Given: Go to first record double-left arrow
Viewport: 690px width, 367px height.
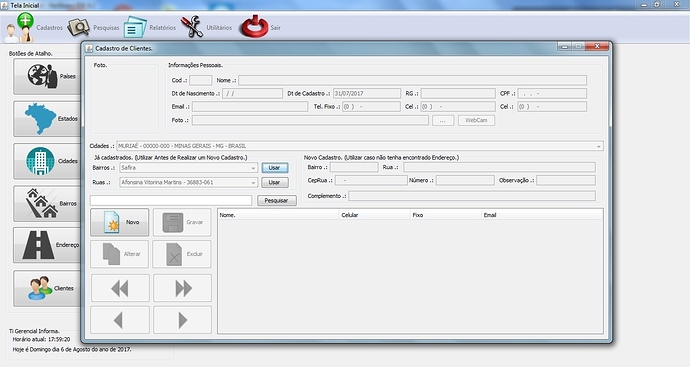Looking at the screenshot, I should pos(120,288).
